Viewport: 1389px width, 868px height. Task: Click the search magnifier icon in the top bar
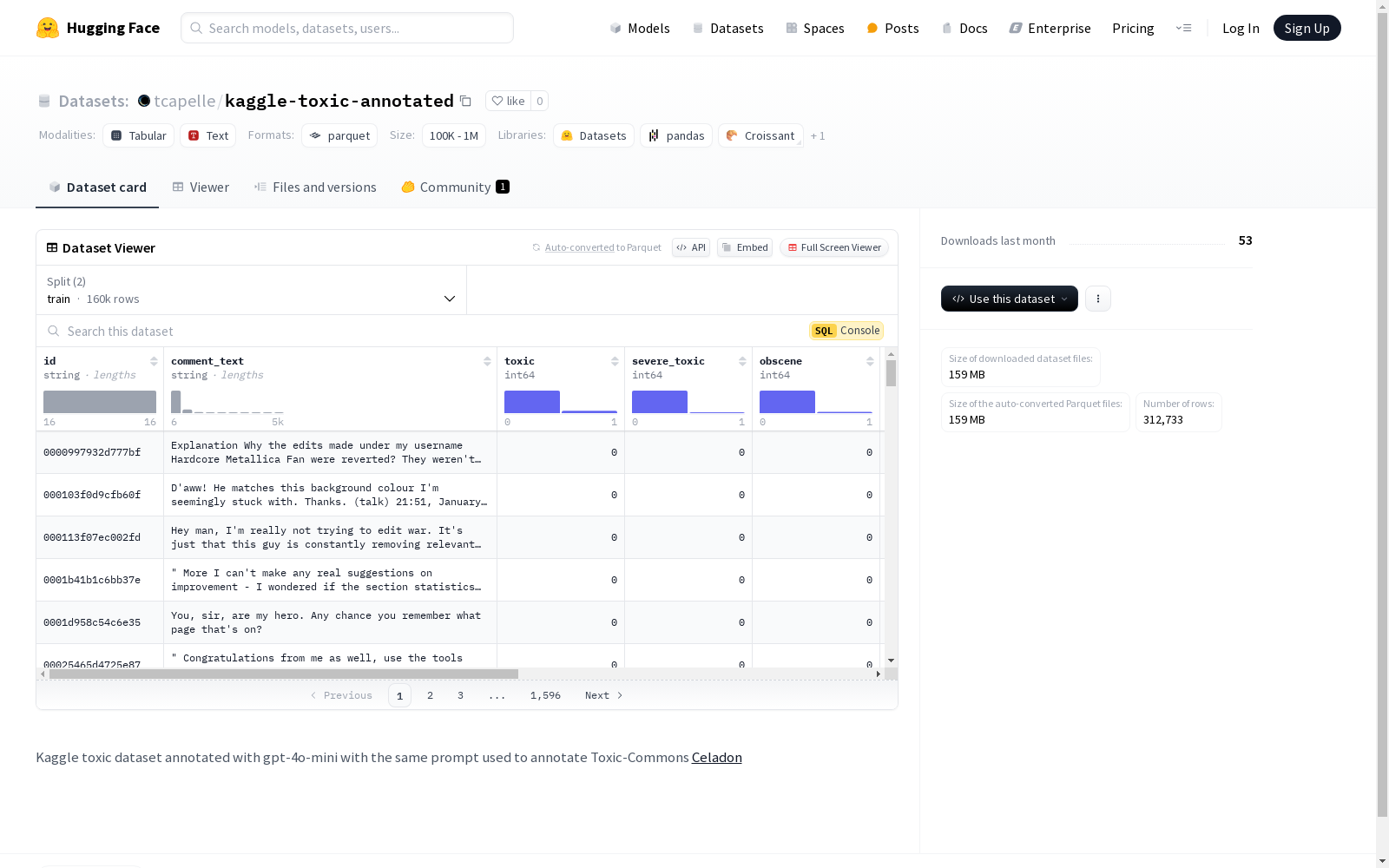point(196,28)
